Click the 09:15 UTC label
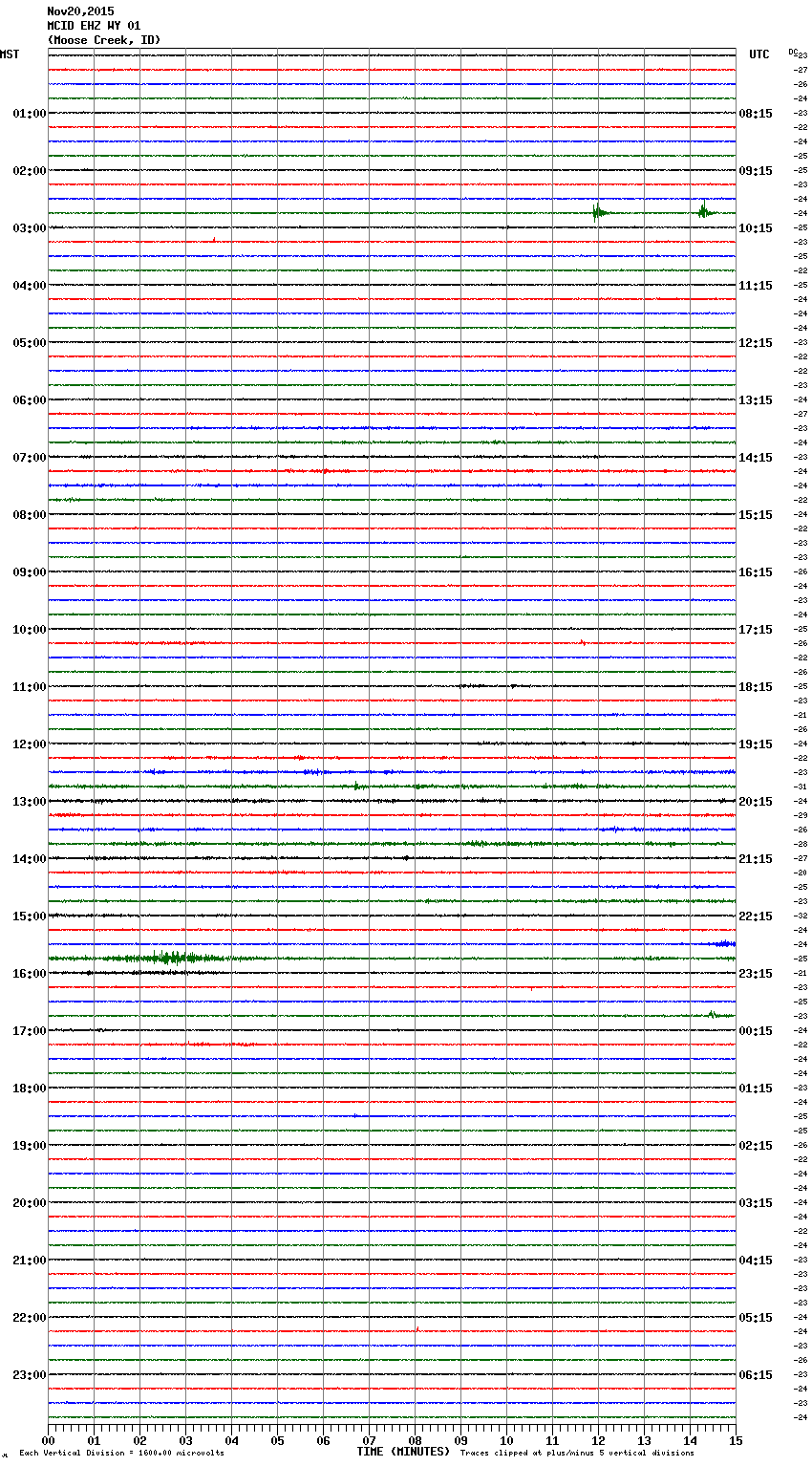The width and height of the screenshot is (812, 1466). 756,171
